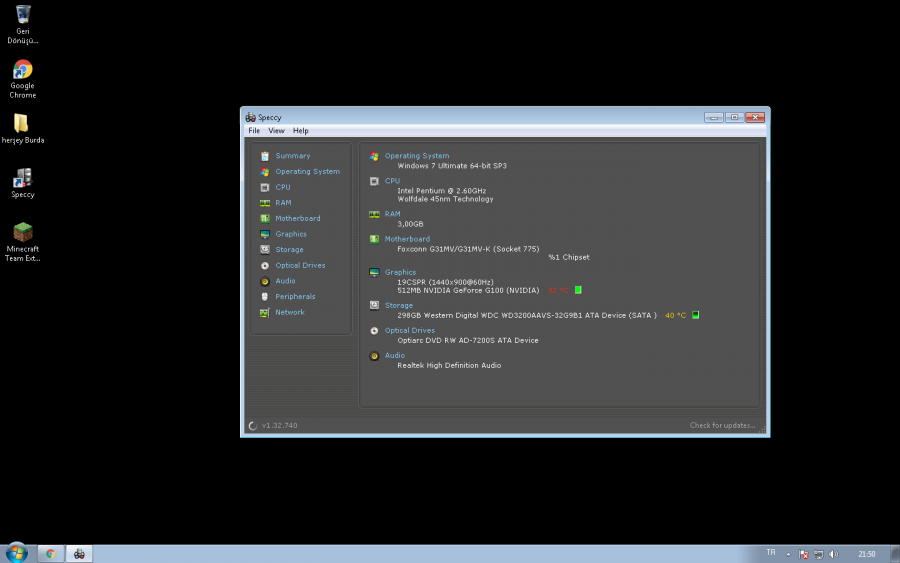Click the v1.32.740 version text
This screenshot has height=563, width=900.
click(280, 425)
